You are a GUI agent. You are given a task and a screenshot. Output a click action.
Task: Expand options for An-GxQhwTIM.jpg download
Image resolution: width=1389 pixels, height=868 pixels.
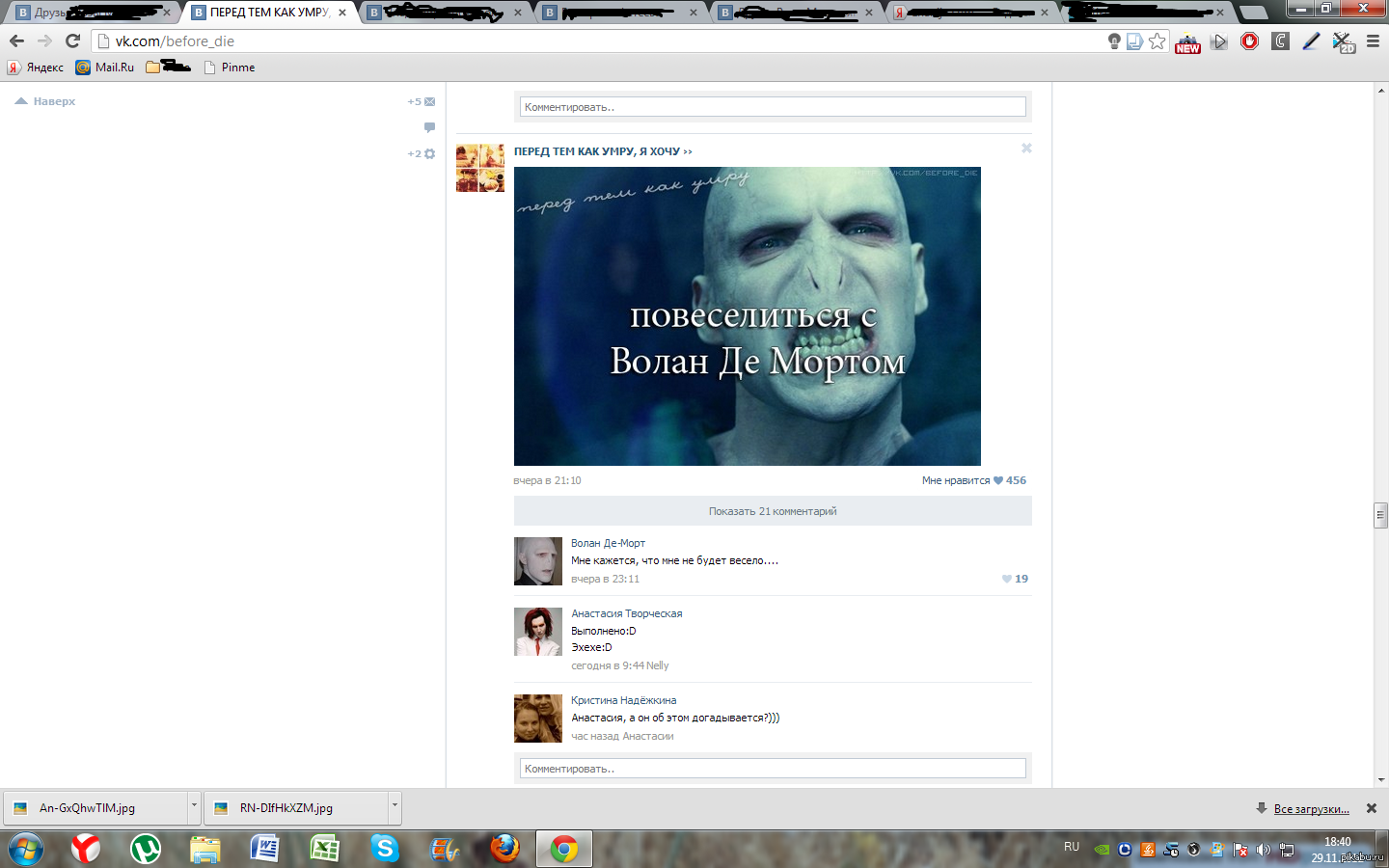click(194, 806)
